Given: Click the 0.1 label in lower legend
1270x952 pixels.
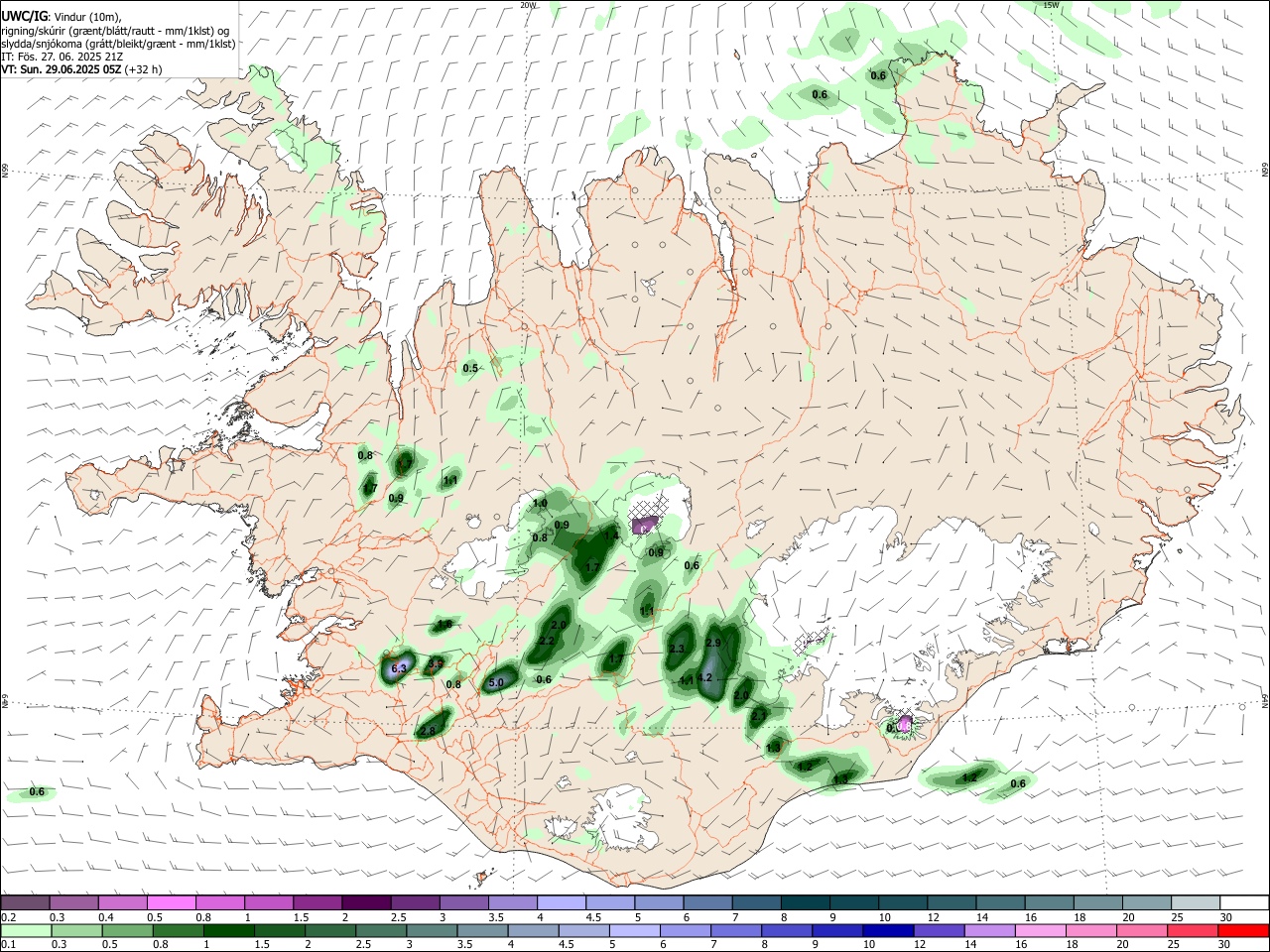Looking at the screenshot, I should pos(8,945).
